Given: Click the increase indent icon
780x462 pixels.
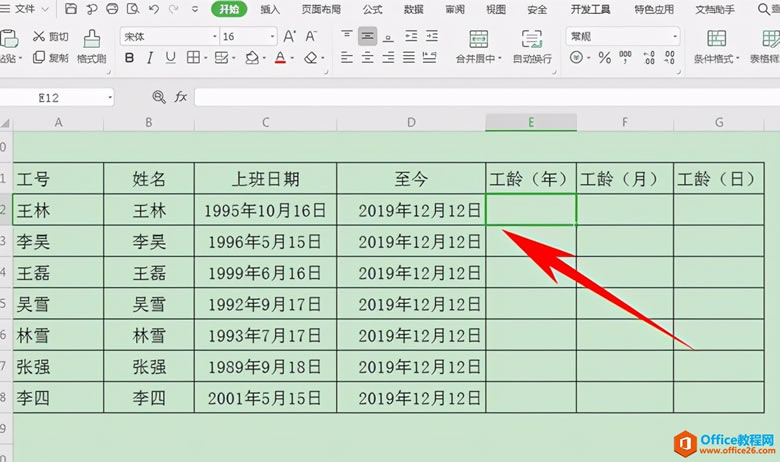Looking at the screenshot, I should [x=432, y=36].
